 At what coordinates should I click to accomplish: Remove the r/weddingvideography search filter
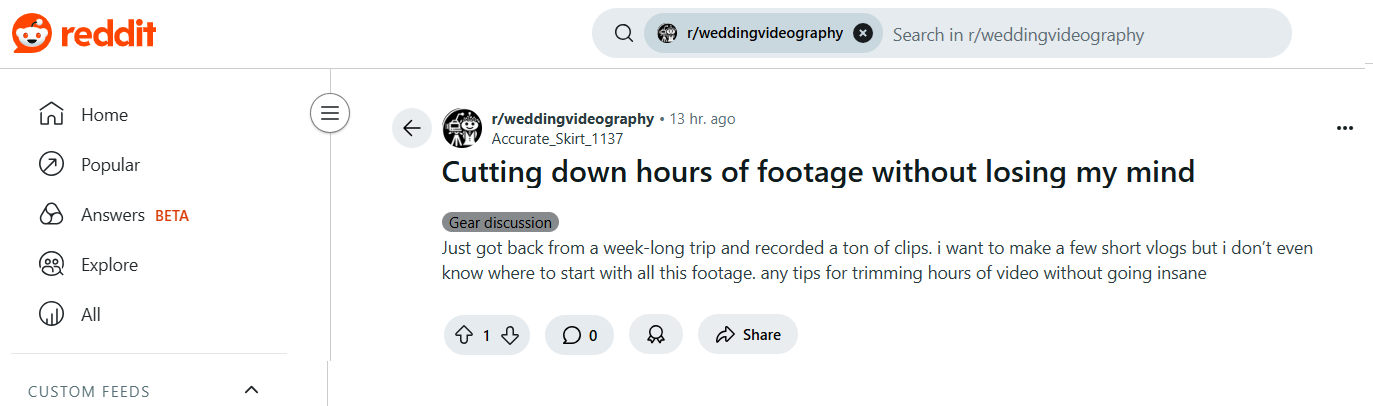(x=863, y=34)
